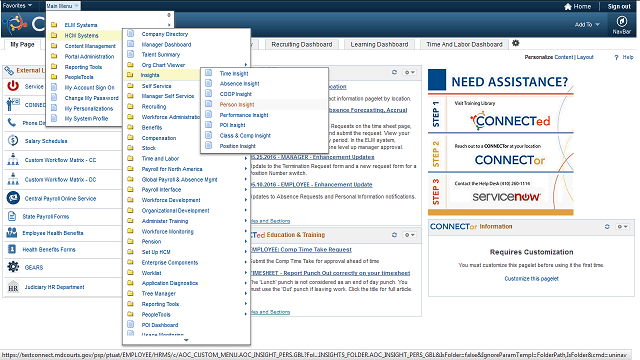Click the HCM Systems folder icon
Screen dimensions: 640x360
tap(54, 35)
